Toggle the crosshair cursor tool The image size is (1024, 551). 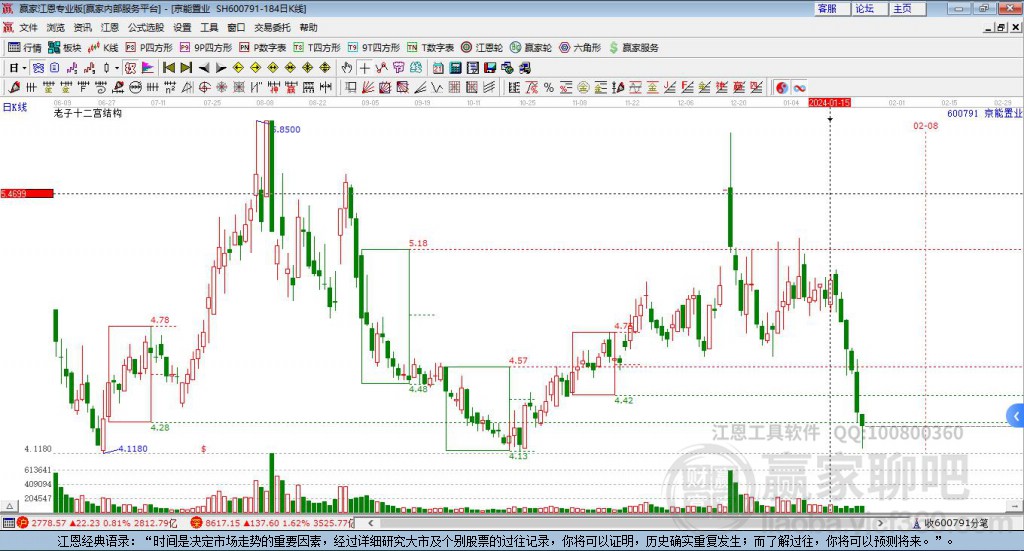coord(364,68)
